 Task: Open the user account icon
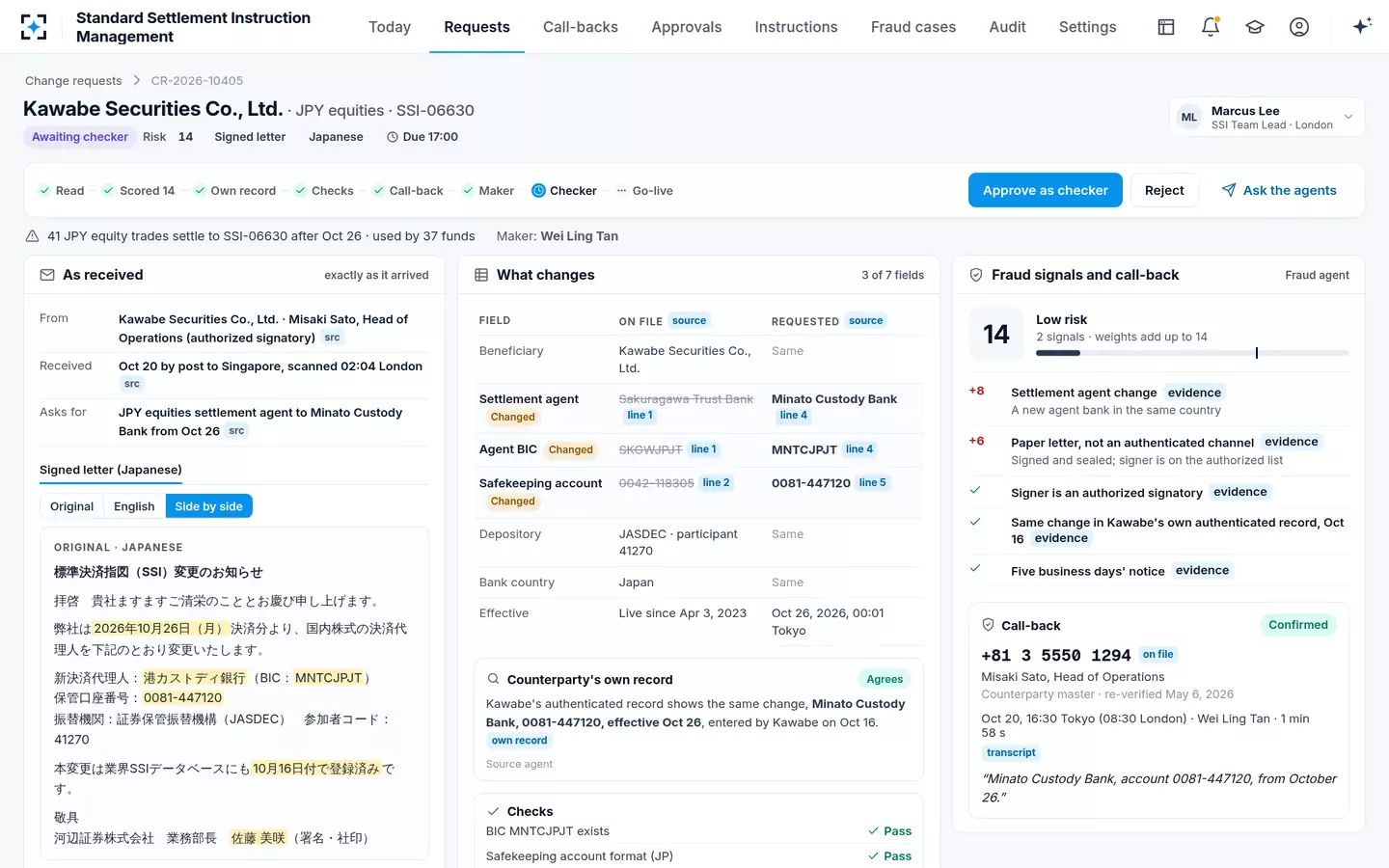(x=1299, y=27)
